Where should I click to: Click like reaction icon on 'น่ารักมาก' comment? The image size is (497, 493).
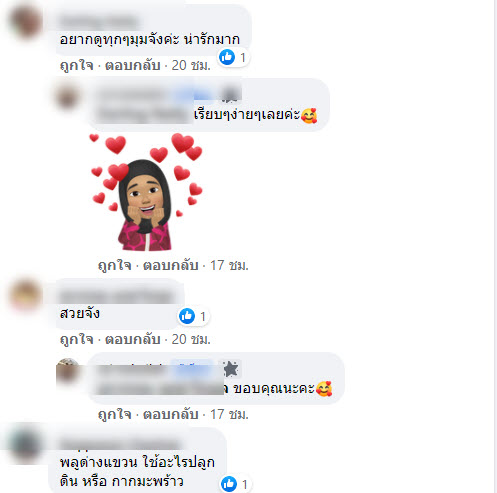click(227, 57)
